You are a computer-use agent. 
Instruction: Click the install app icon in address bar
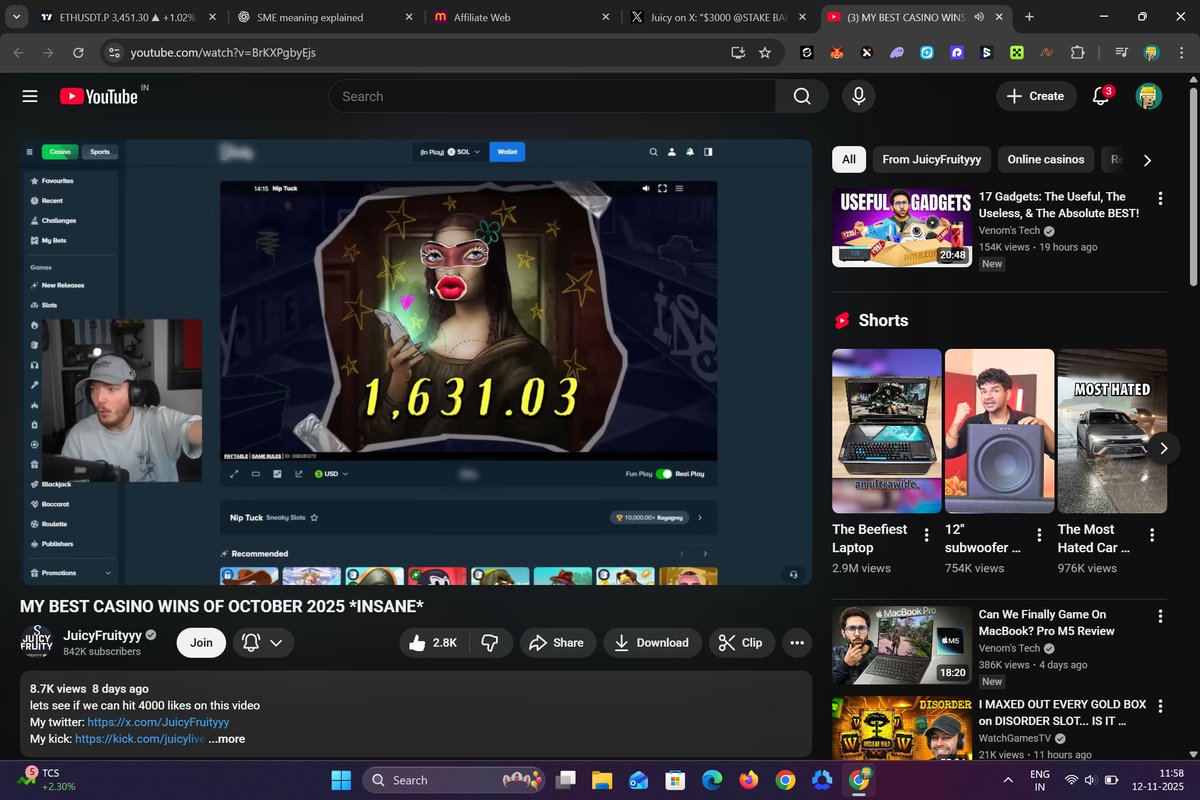738,52
